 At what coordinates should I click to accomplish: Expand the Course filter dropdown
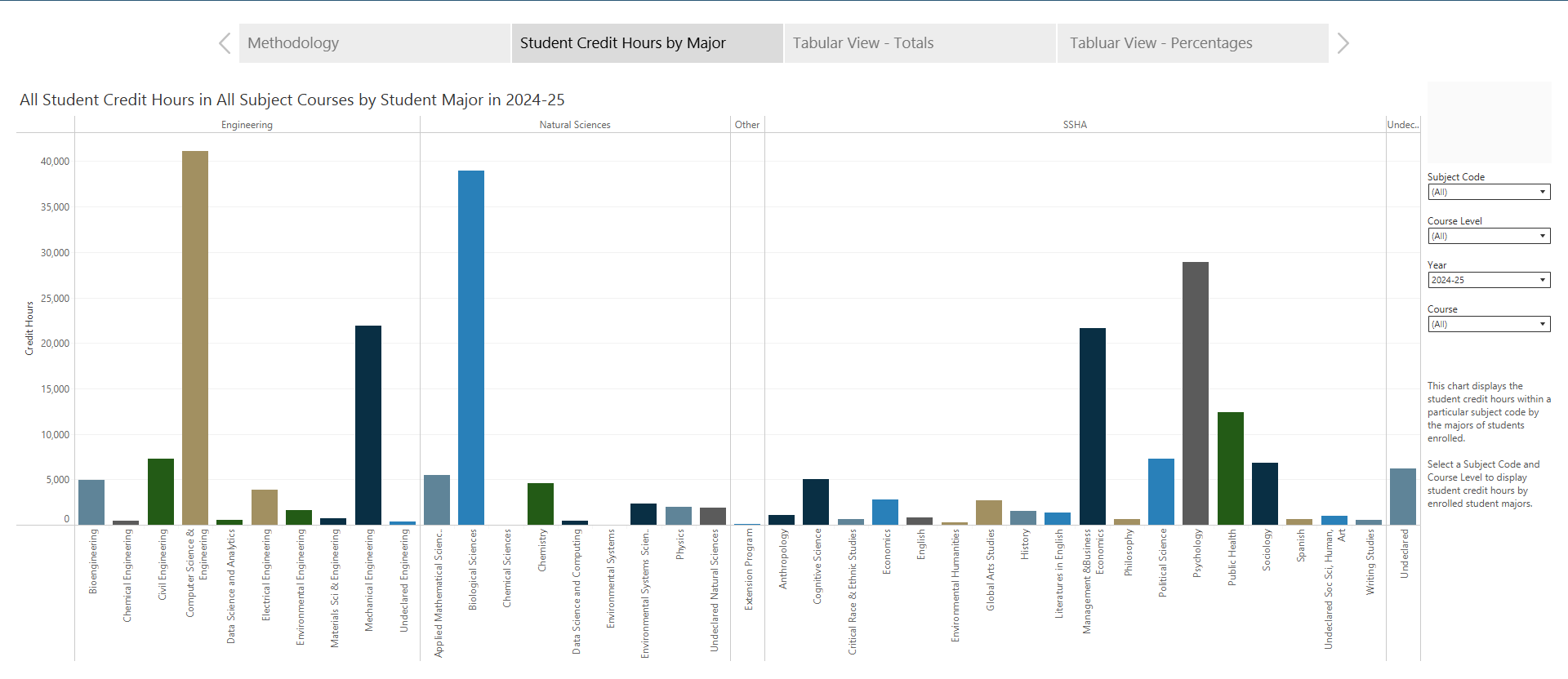click(1488, 325)
